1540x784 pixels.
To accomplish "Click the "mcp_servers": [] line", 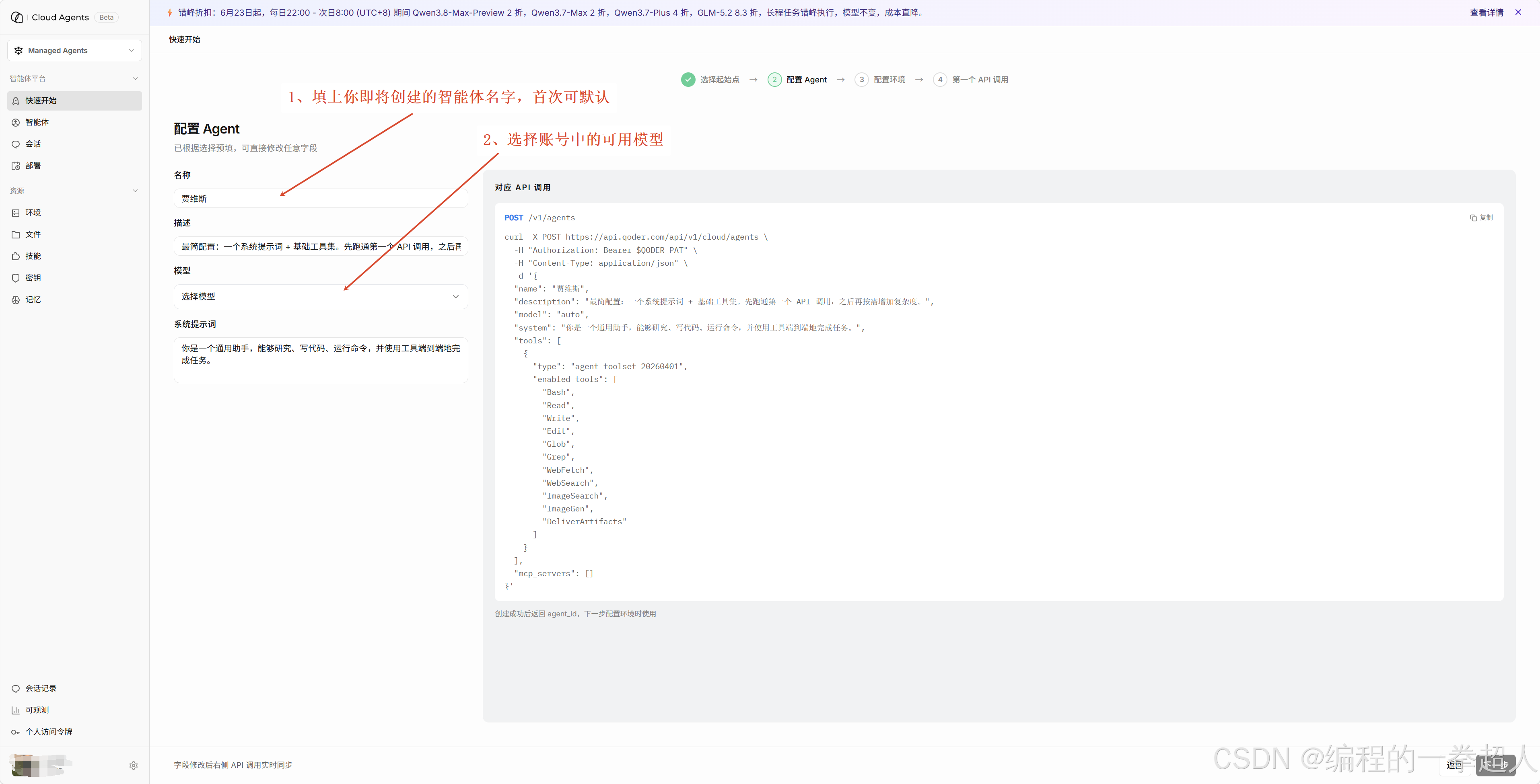I will coord(554,574).
